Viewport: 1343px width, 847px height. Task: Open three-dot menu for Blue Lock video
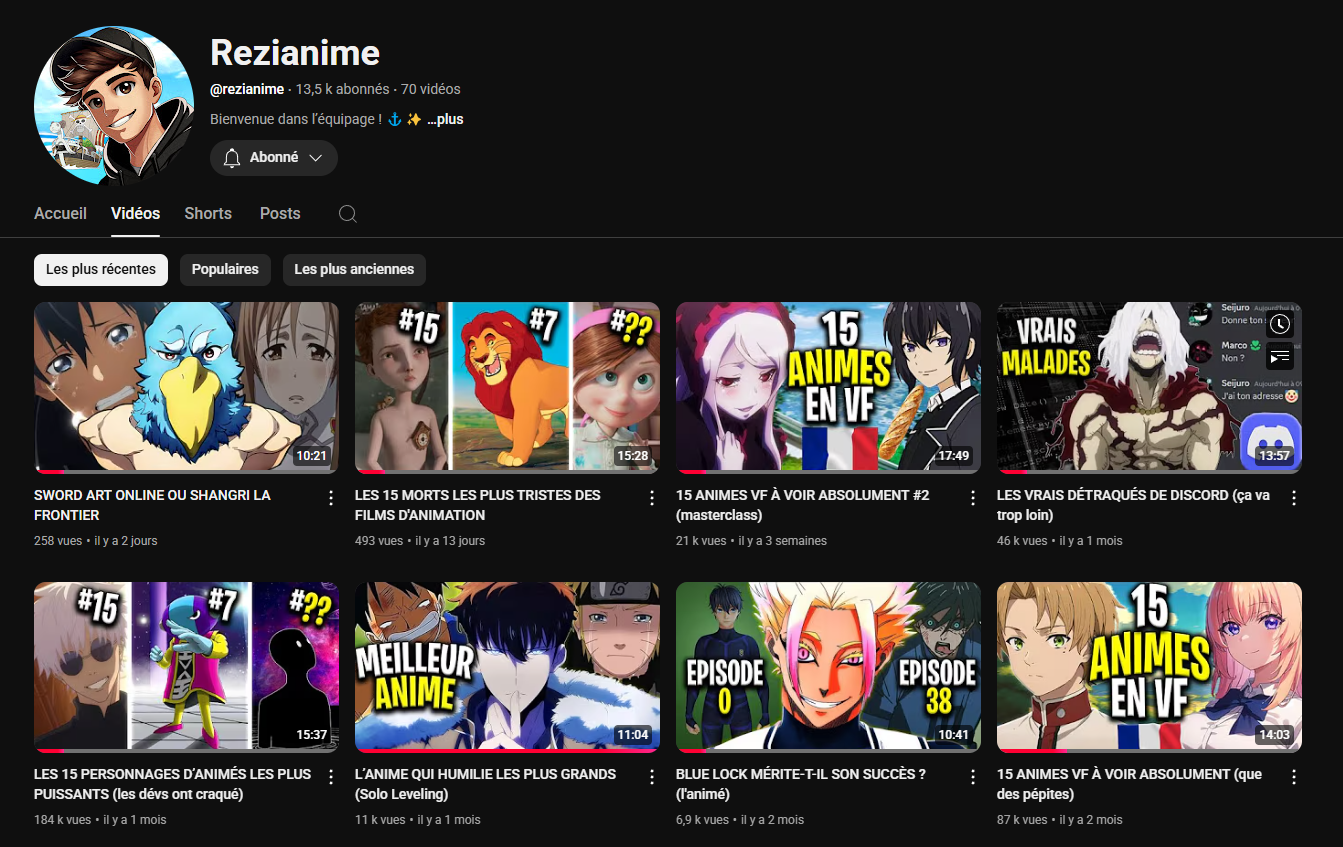click(973, 777)
